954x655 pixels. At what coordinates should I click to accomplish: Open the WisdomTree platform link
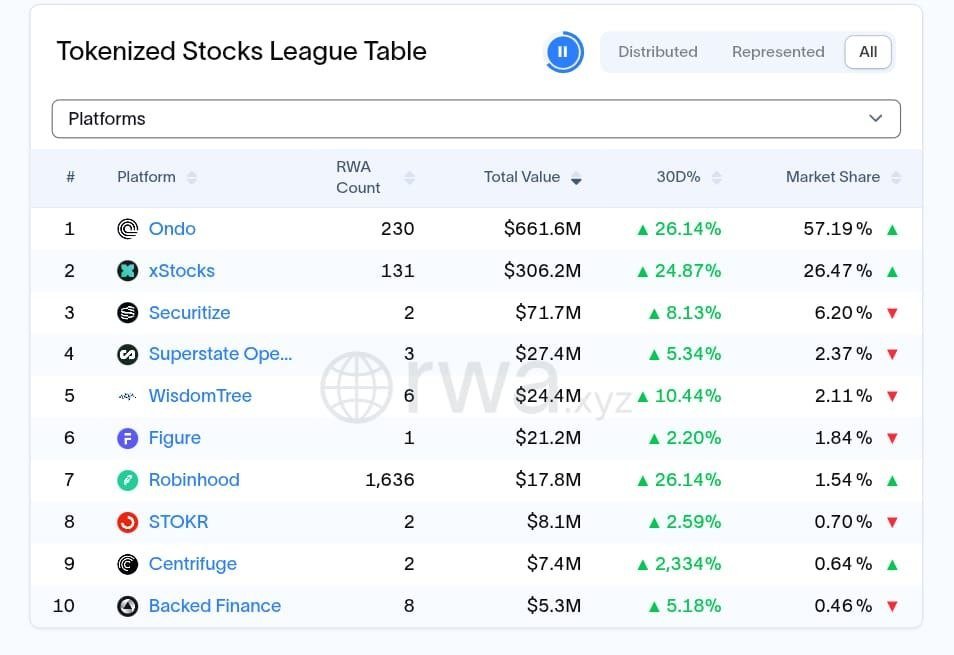click(x=200, y=396)
